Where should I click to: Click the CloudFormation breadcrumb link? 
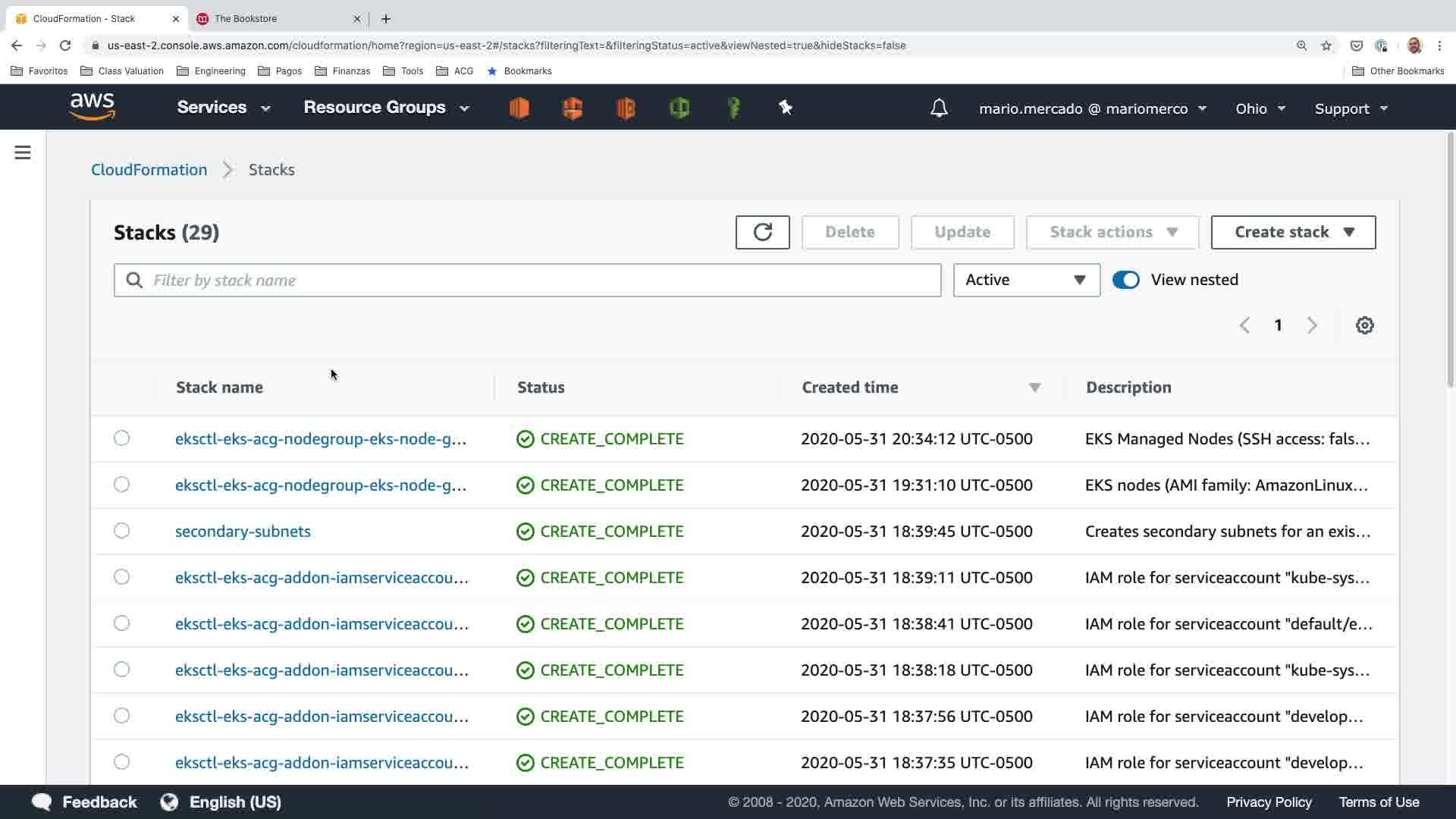[x=149, y=170]
